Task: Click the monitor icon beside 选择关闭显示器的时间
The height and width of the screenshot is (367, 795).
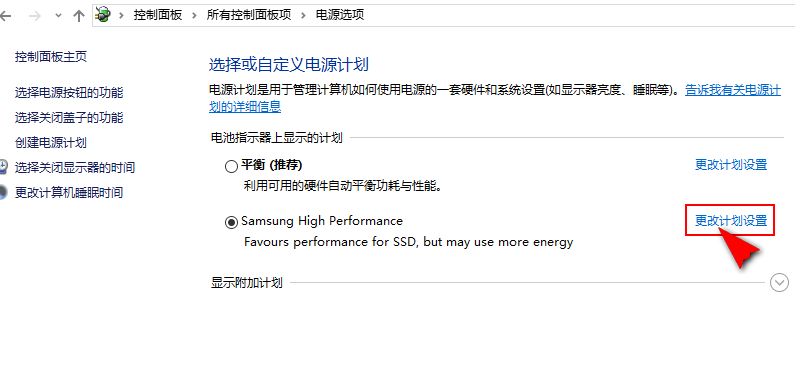Action: click(4, 167)
